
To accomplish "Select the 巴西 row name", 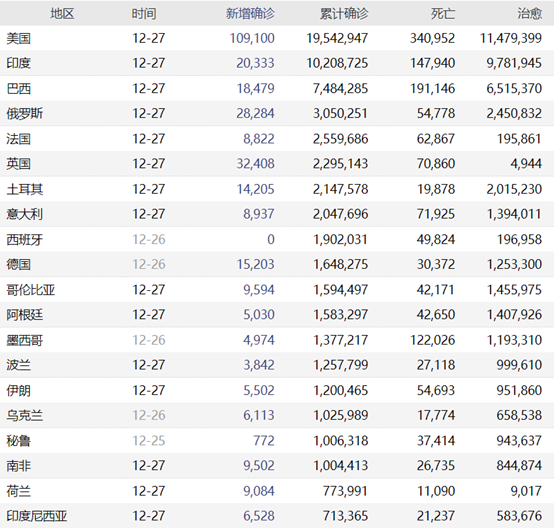I will 18,88.
